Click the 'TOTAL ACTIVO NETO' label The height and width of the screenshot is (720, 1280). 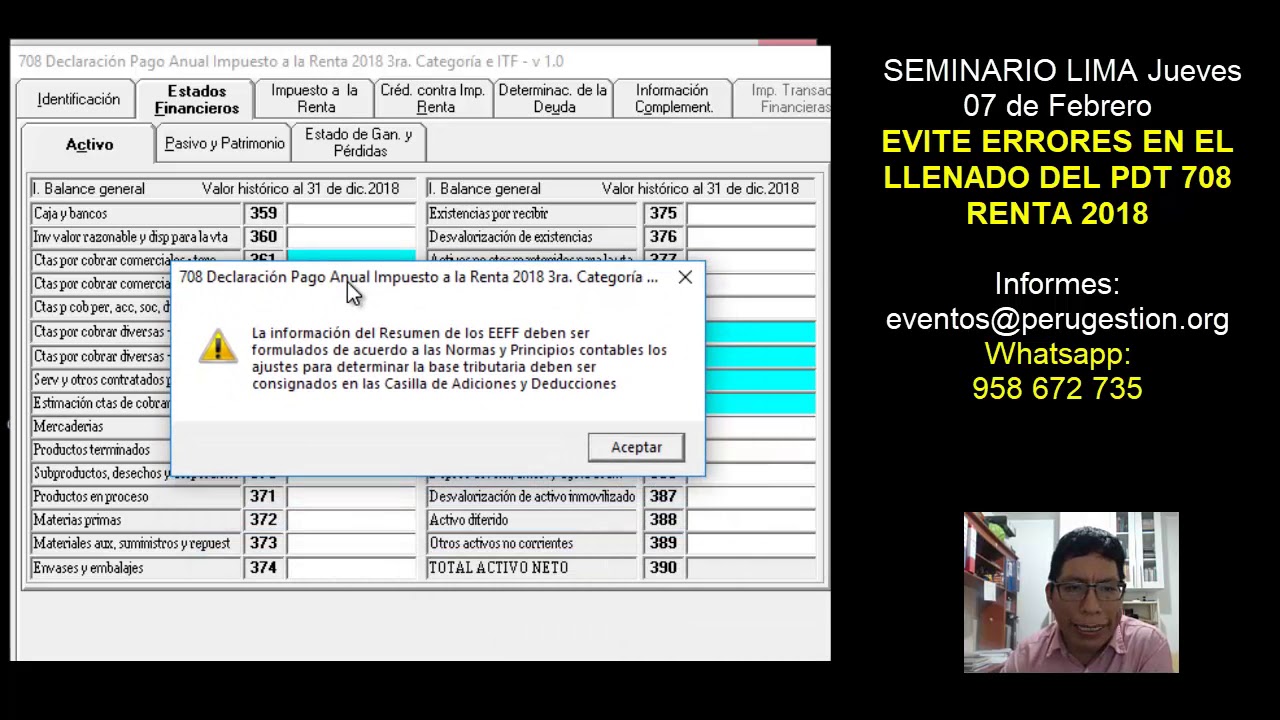pos(498,567)
